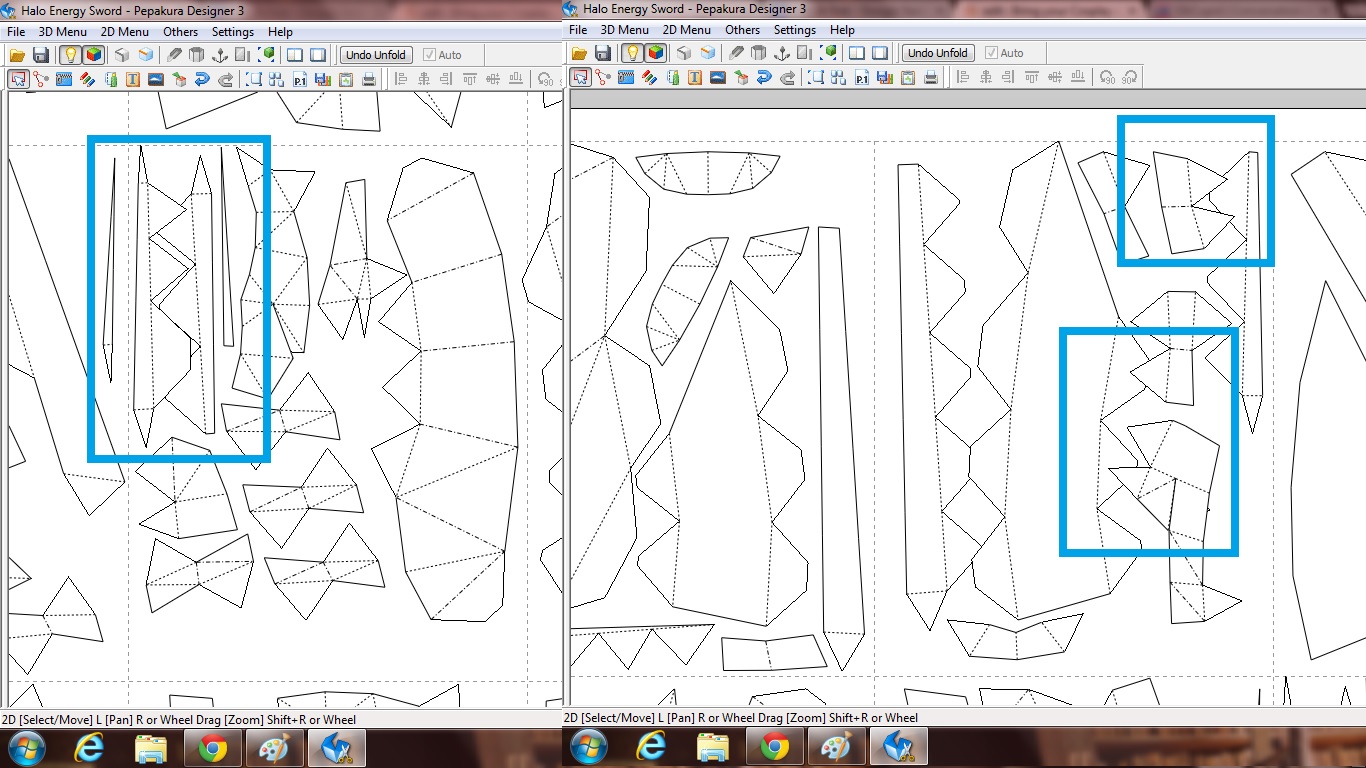Open Paint from the right taskbar

835,747
